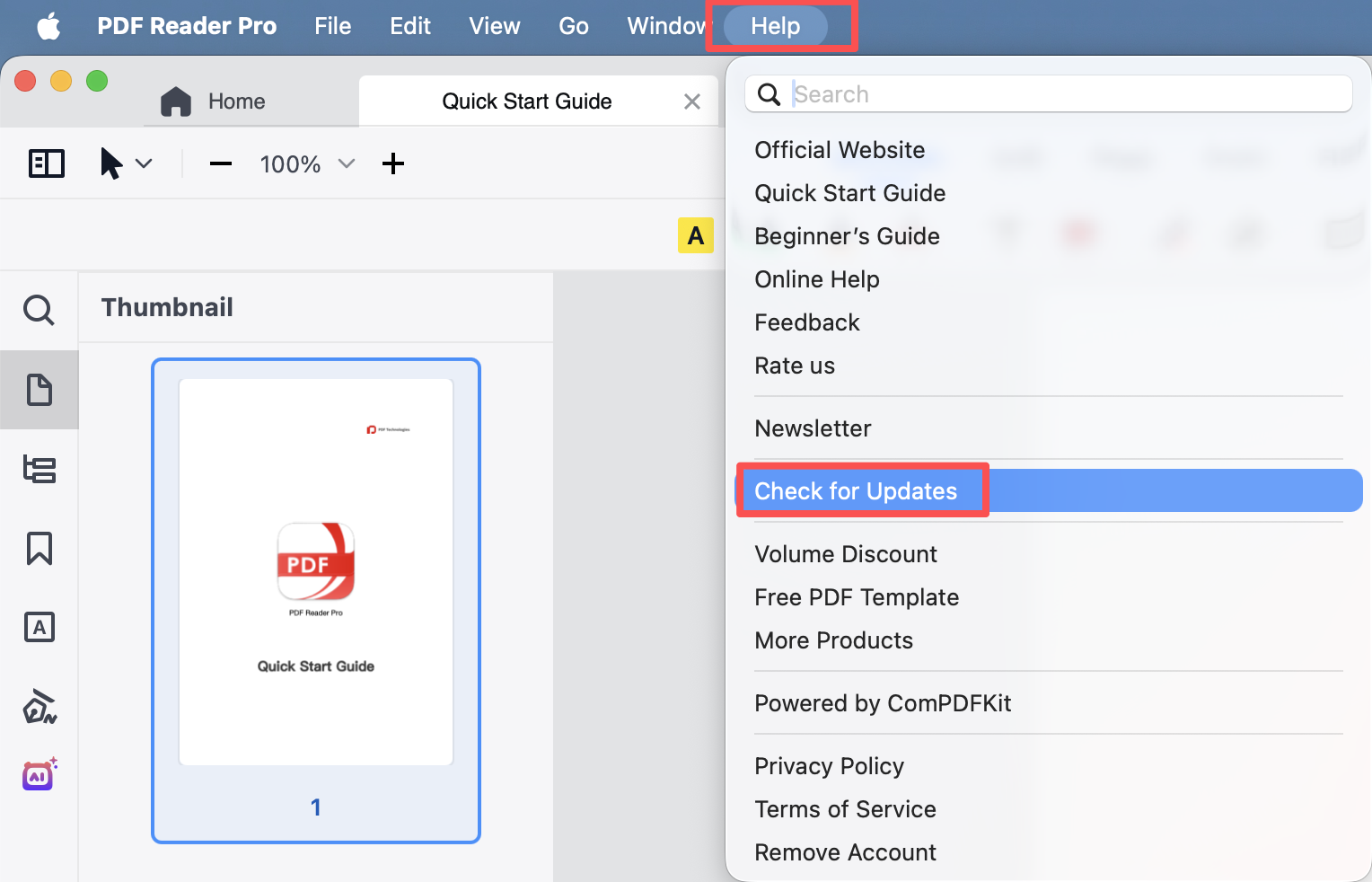Open the Outline panel in sidebar
This screenshot has height=882, width=1372.
click(39, 469)
